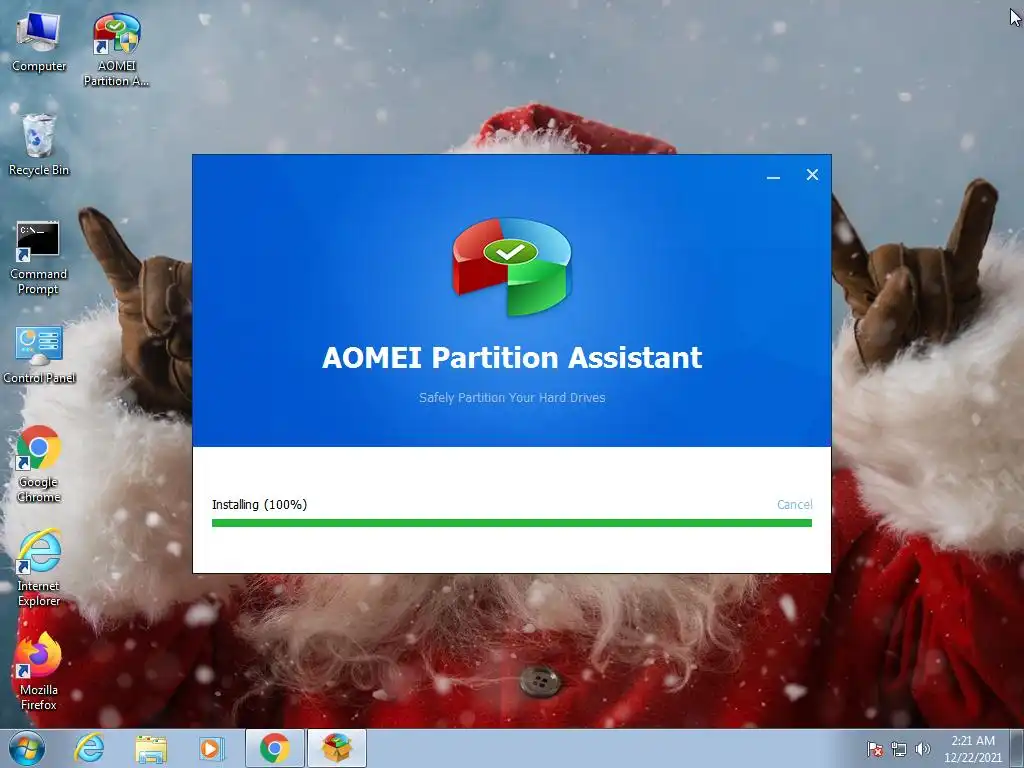Open Windows Media Player from the taskbar

click(x=212, y=748)
